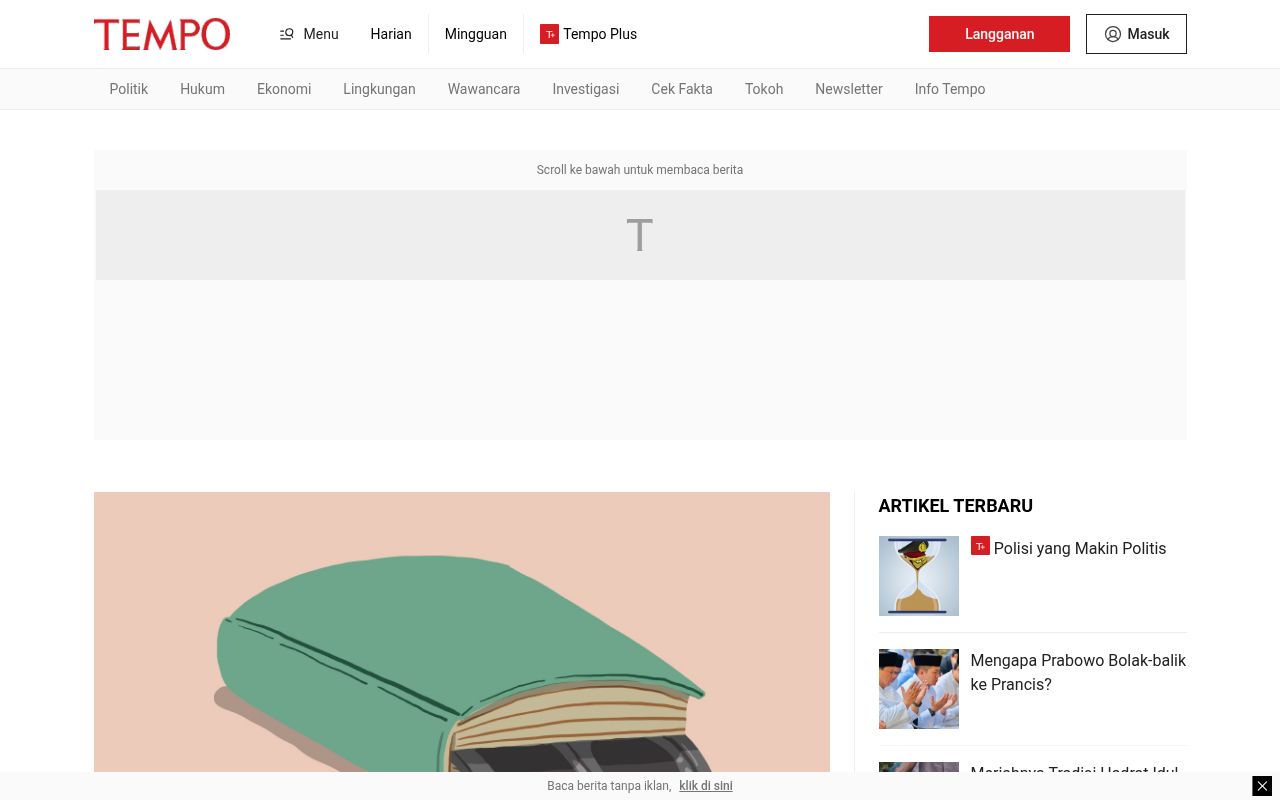
Task: Click 'Scroll ke bawah untuk membaca berita' text
Action: coord(640,170)
